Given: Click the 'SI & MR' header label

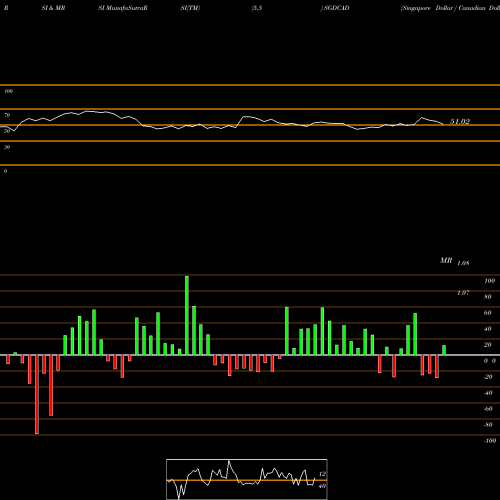Looking at the screenshot, I should tap(53, 8).
